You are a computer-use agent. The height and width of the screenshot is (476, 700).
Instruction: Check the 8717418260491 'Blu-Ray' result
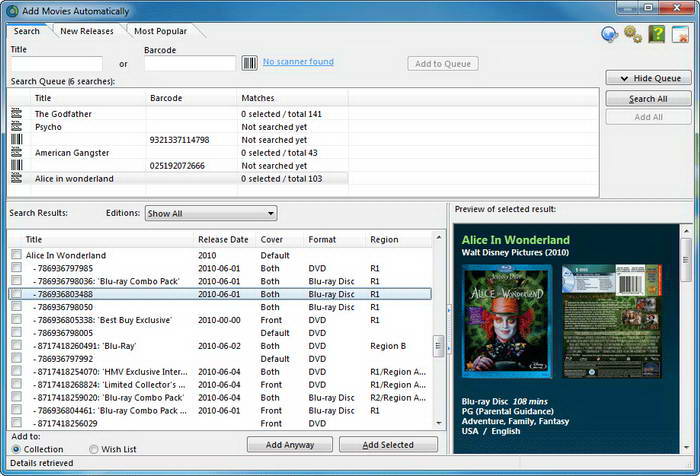(17, 345)
